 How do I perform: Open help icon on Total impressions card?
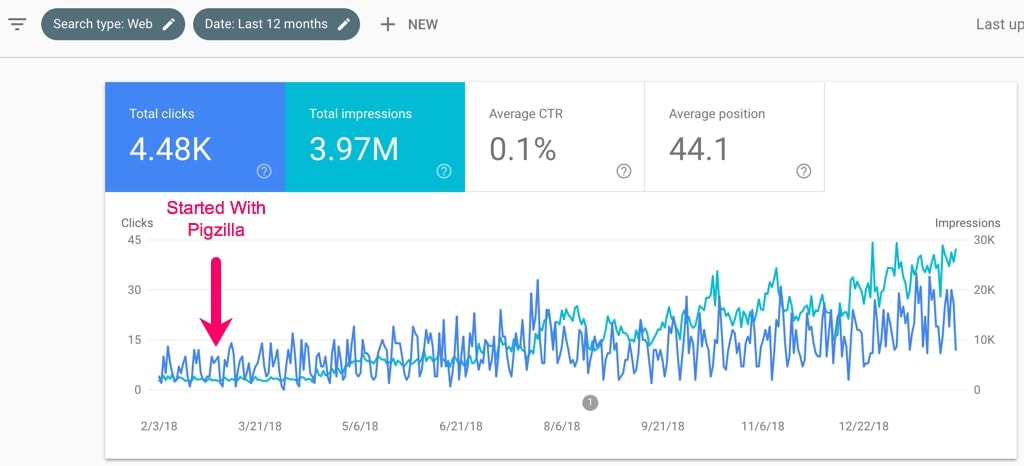pyautogui.click(x=444, y=172)
